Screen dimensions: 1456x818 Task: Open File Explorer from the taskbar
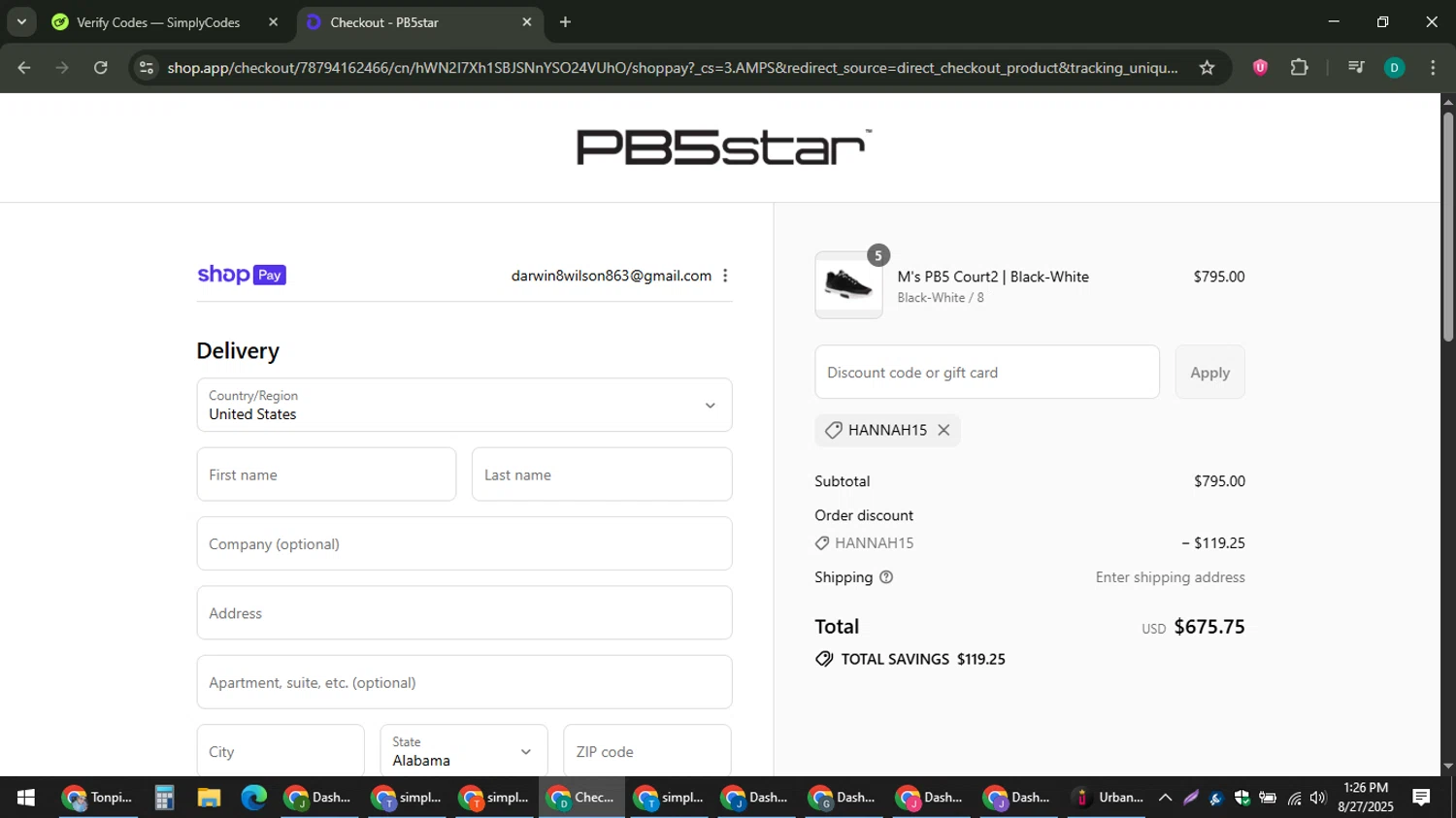pyautogui.click(x=209, y=798)
